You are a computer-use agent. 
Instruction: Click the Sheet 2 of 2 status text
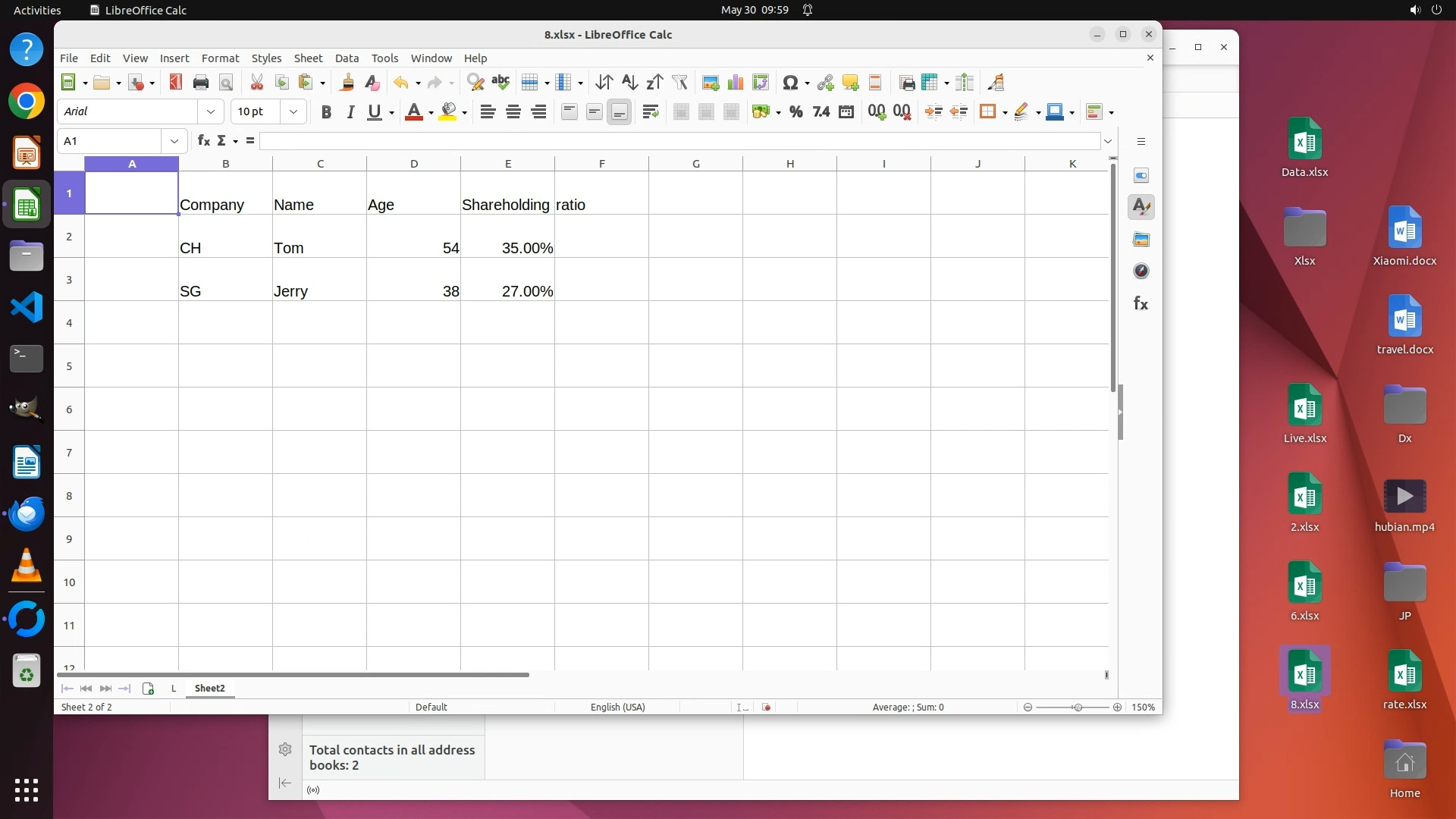click(x=86, y=708)
